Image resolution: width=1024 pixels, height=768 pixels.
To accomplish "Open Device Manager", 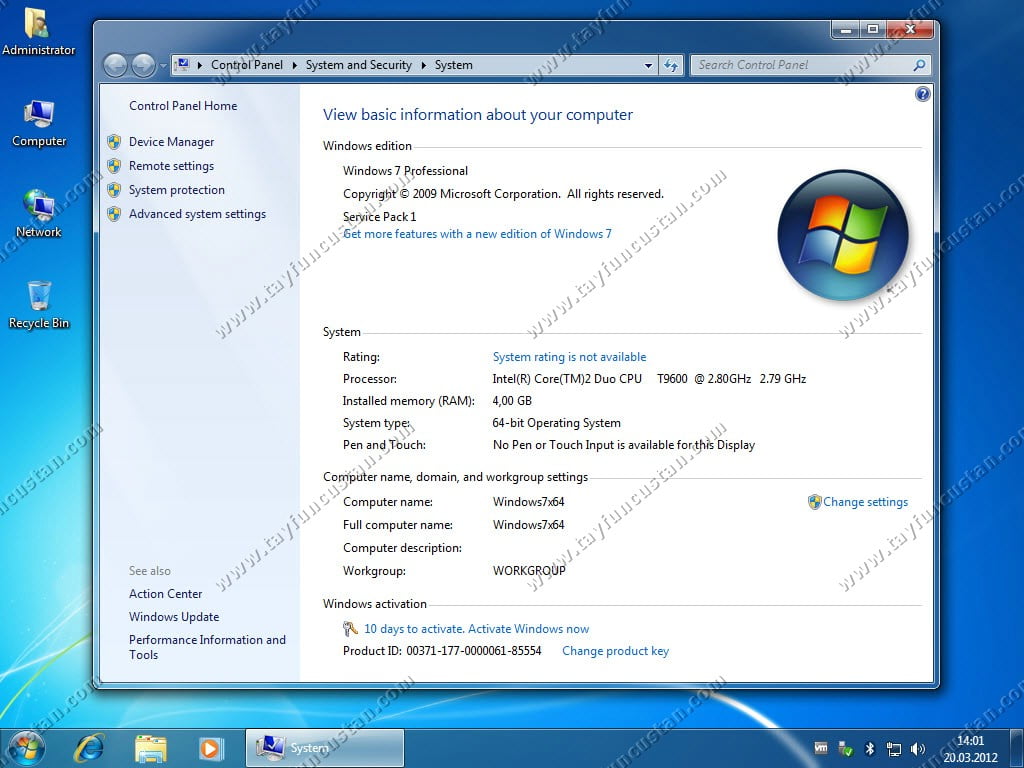I will (171, 142).
